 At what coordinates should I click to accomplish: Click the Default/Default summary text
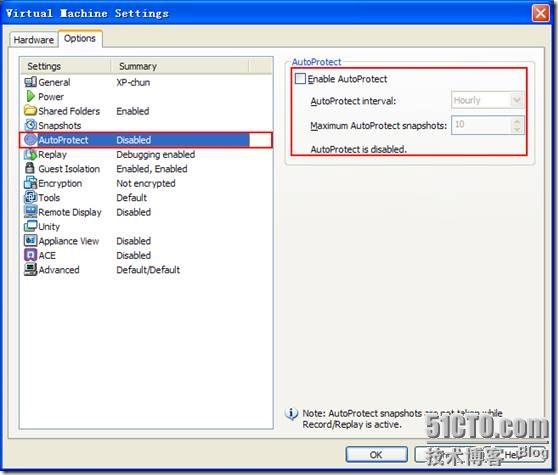148,270
